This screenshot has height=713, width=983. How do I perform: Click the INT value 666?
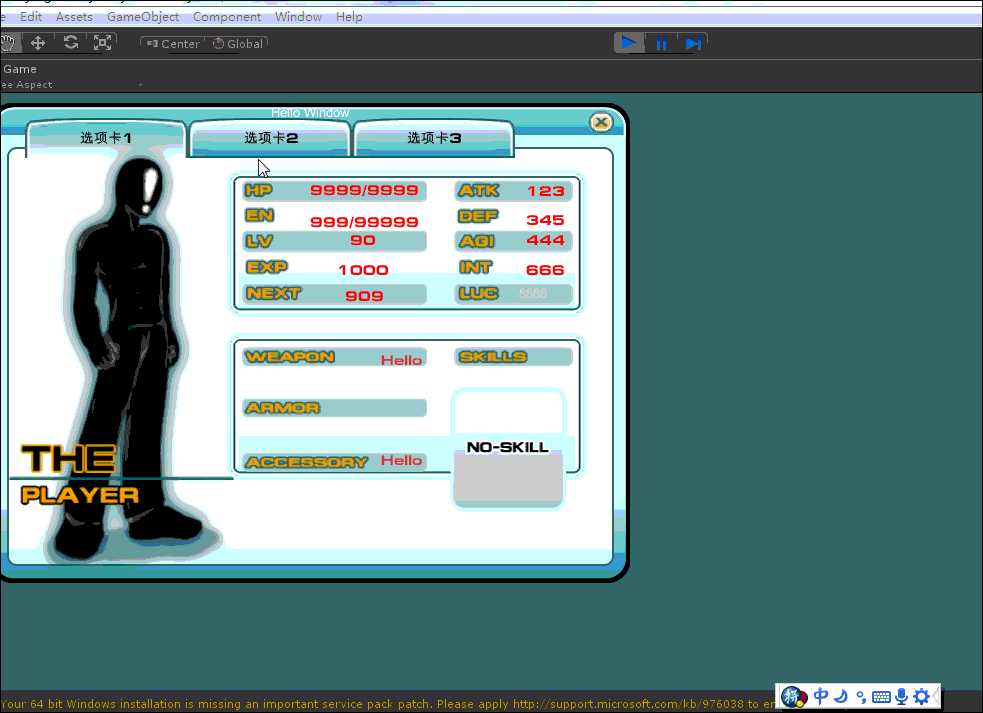(x=545, y=270)
